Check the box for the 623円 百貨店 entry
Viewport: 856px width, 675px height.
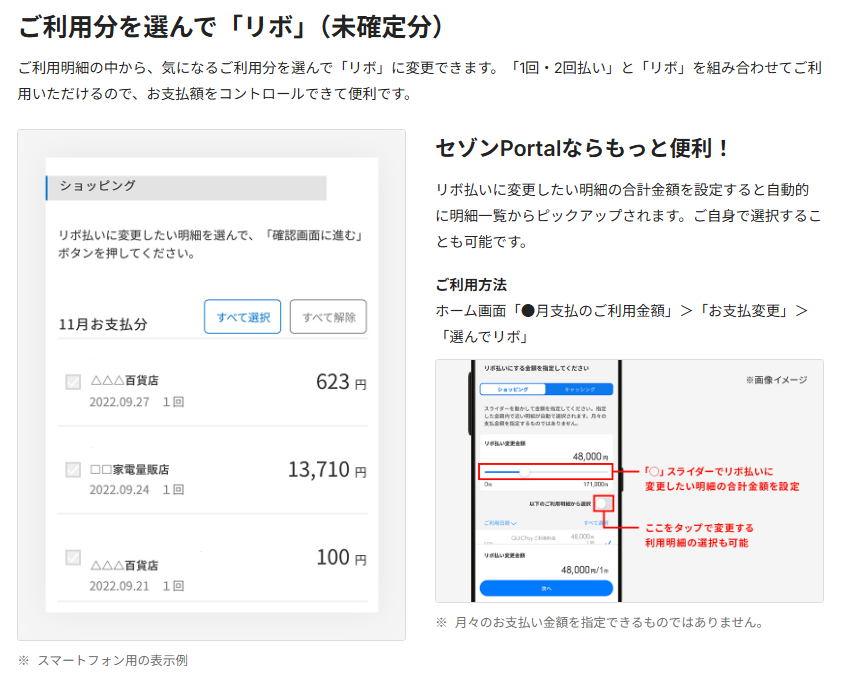(x=73, y=382)
